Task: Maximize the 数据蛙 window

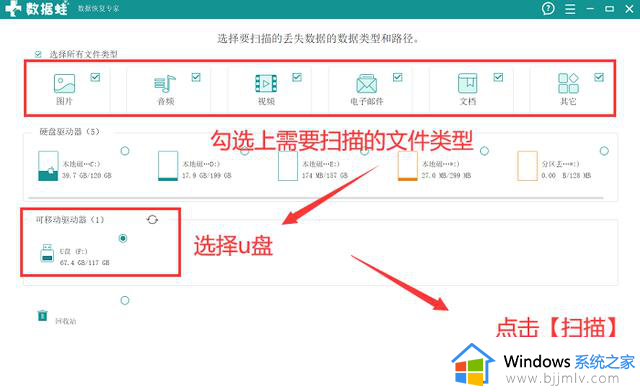Action: click(x=609, y=9)
